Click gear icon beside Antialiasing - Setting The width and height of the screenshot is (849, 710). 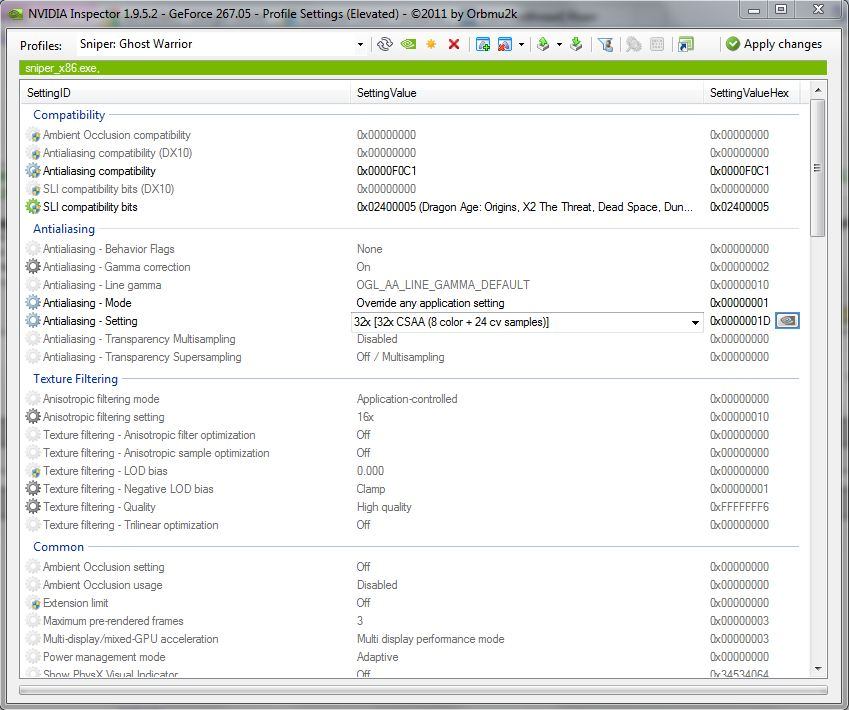coord(33,321)
